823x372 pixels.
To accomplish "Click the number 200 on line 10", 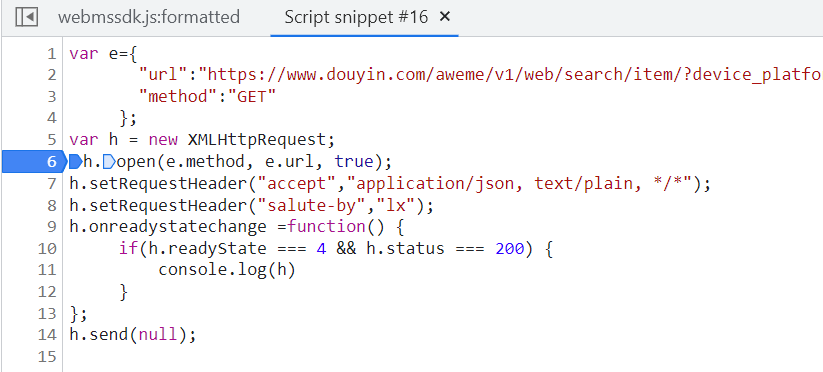I will click(x=510, y=248).
